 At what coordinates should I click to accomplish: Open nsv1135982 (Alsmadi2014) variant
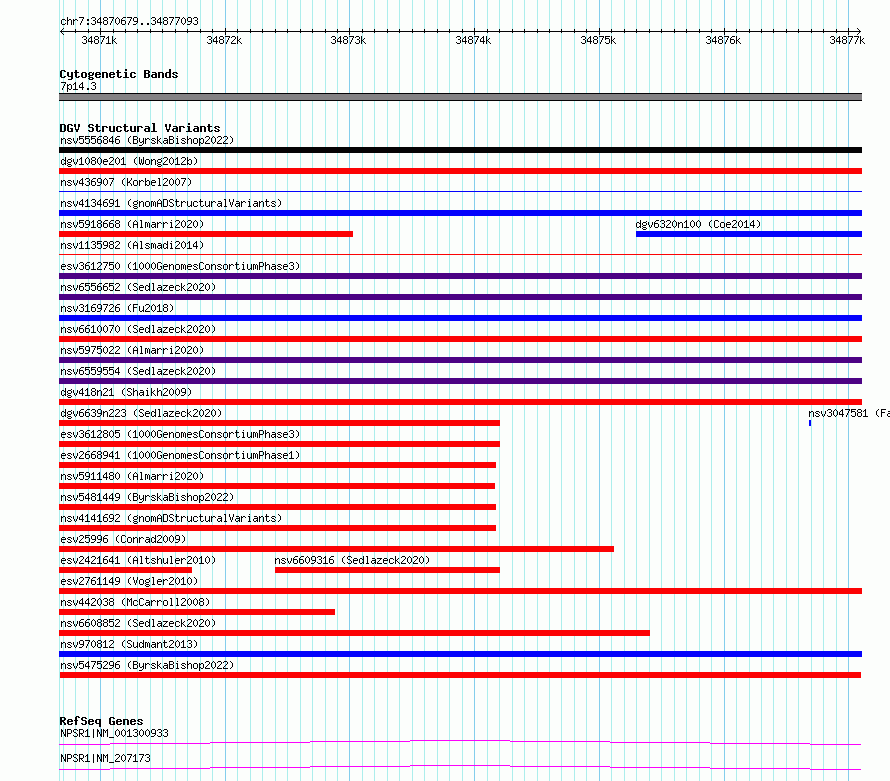(x=132, y=245)
